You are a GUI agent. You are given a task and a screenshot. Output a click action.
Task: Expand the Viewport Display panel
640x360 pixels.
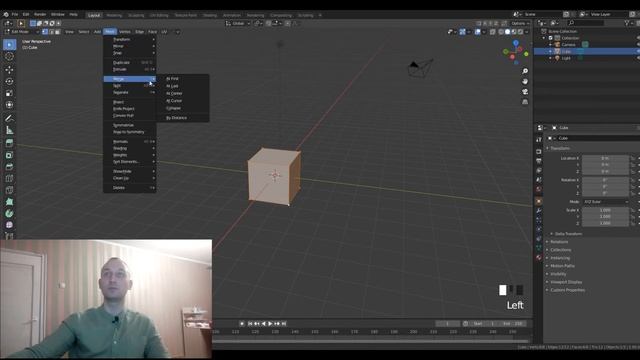click(565, 282)
